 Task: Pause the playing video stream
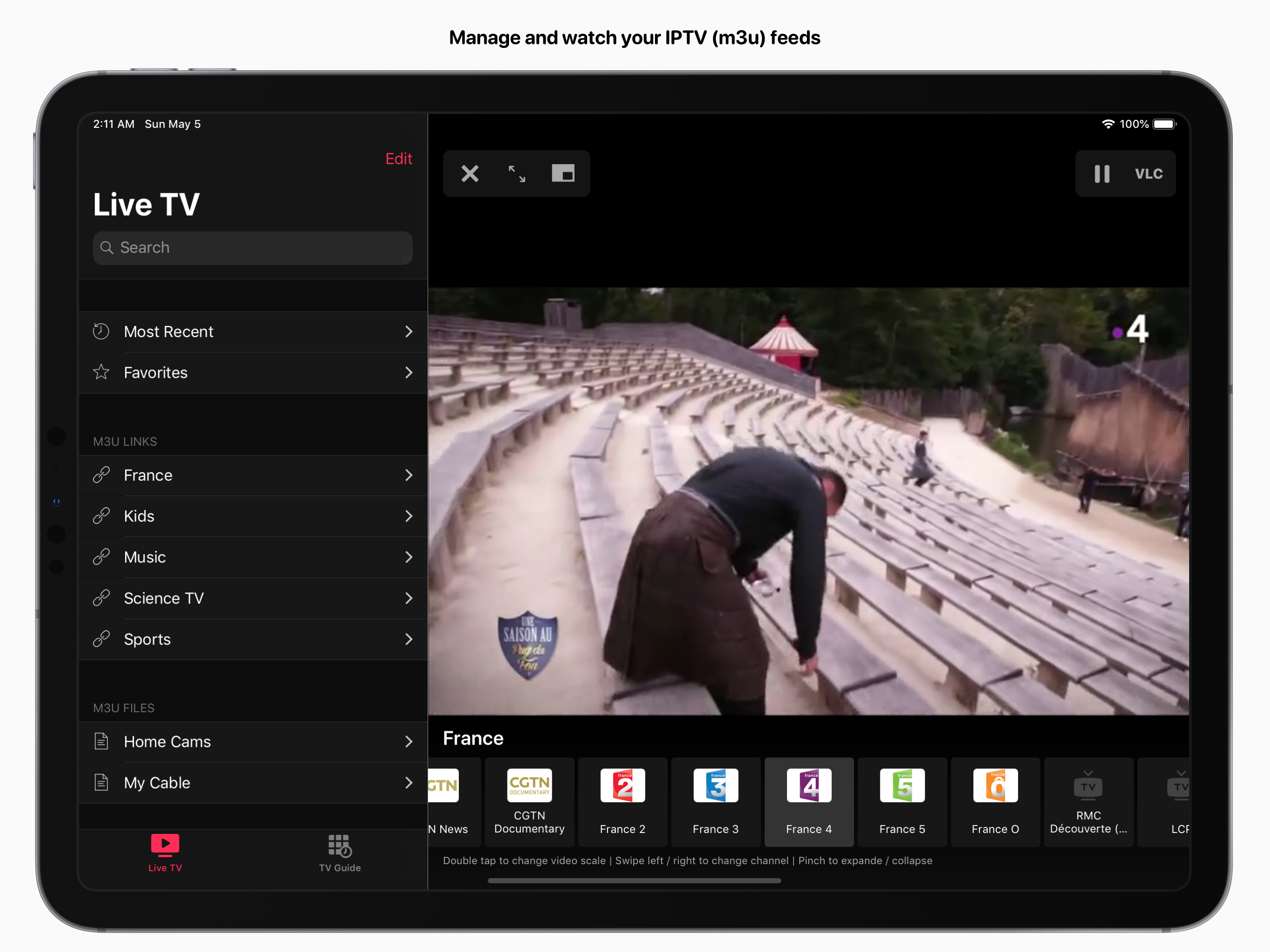click(x=1101, y=173)
